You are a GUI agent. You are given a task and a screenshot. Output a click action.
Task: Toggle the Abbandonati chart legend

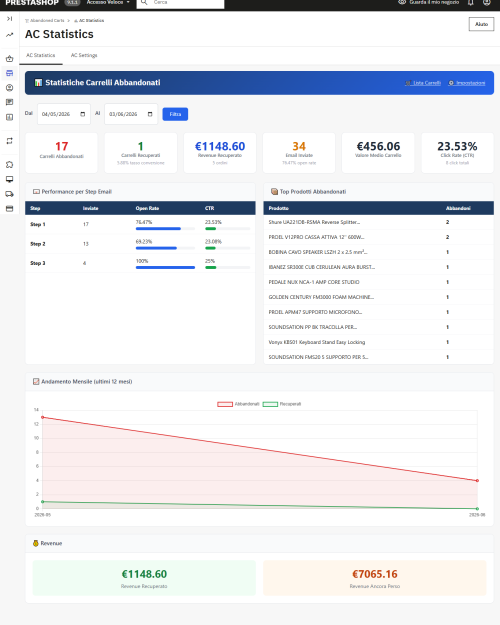pyautogui.click(x=238, y=404)
